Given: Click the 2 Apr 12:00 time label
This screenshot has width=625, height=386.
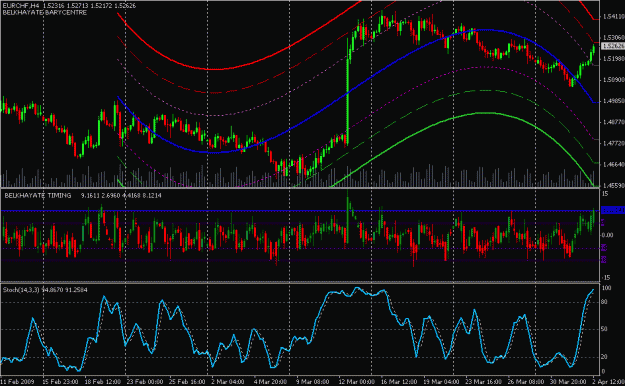Looking at the screenshot, I should point(608,382).
